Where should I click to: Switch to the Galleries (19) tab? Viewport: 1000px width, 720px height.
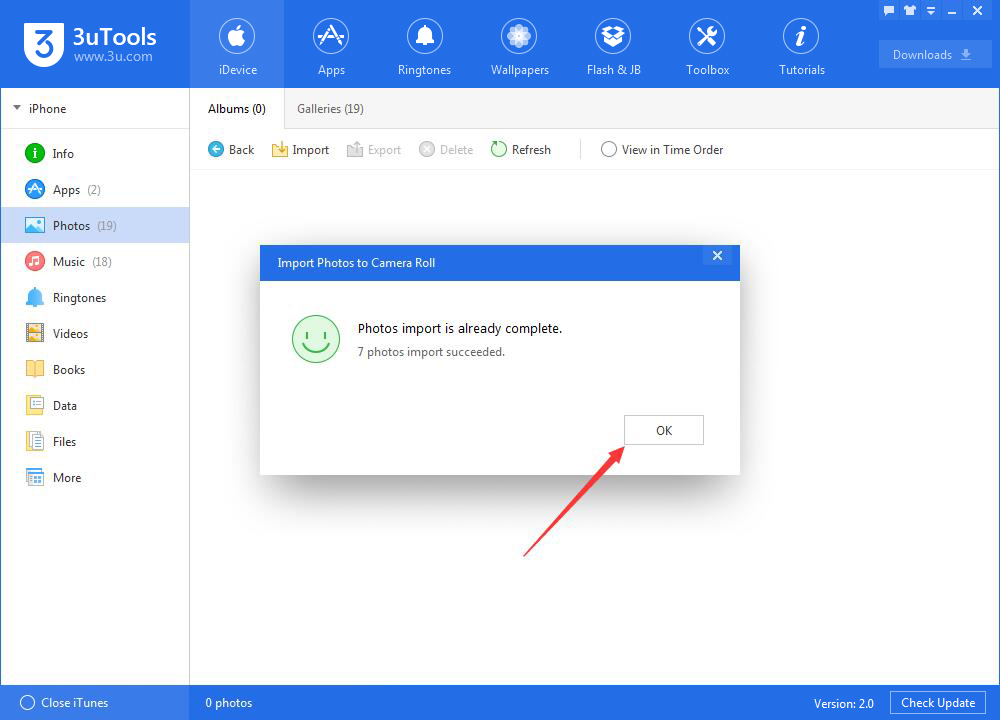pyautogui.click(x=330, y=109)
